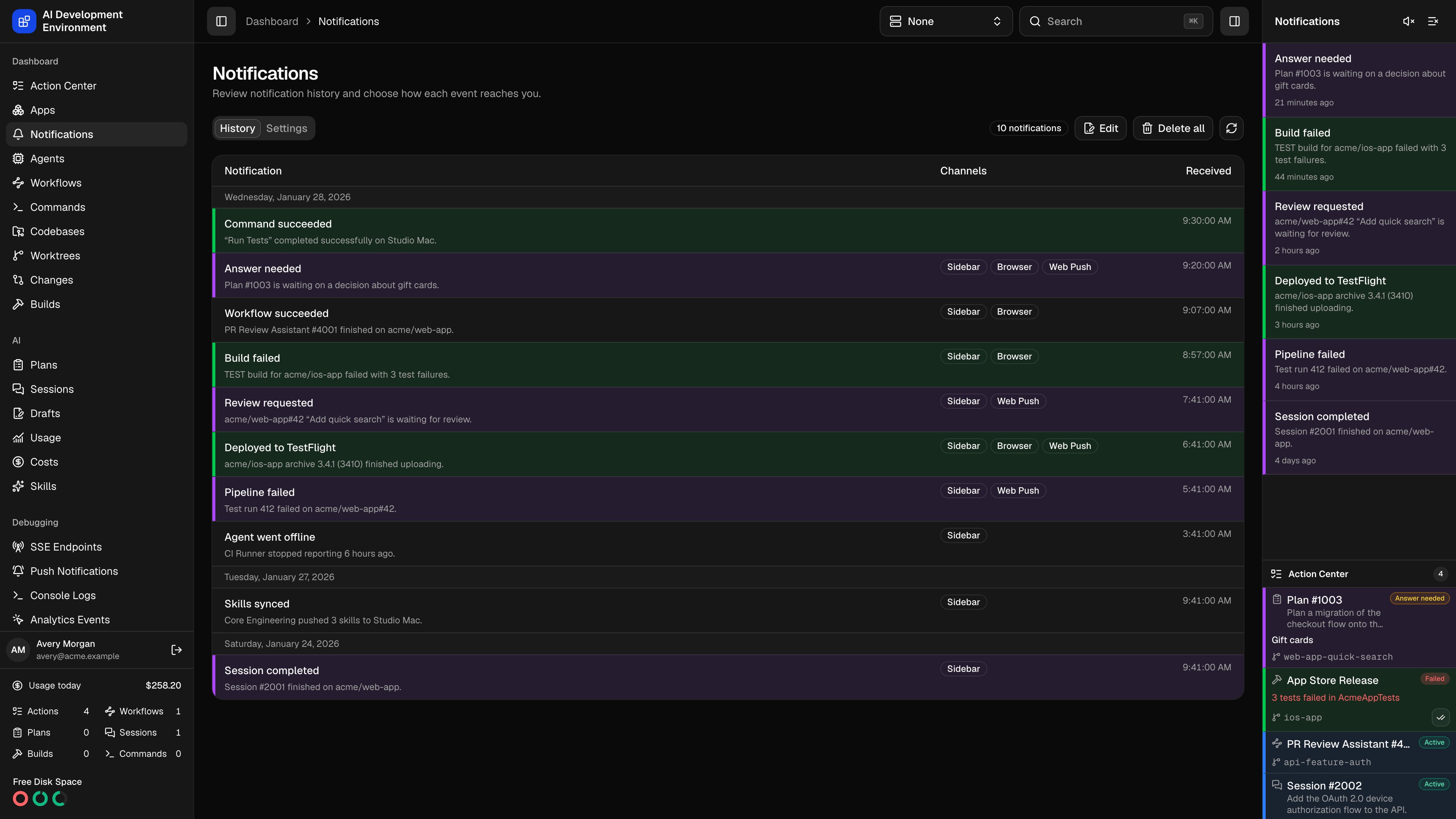Click the first green disk space ring

coord(40,799)
